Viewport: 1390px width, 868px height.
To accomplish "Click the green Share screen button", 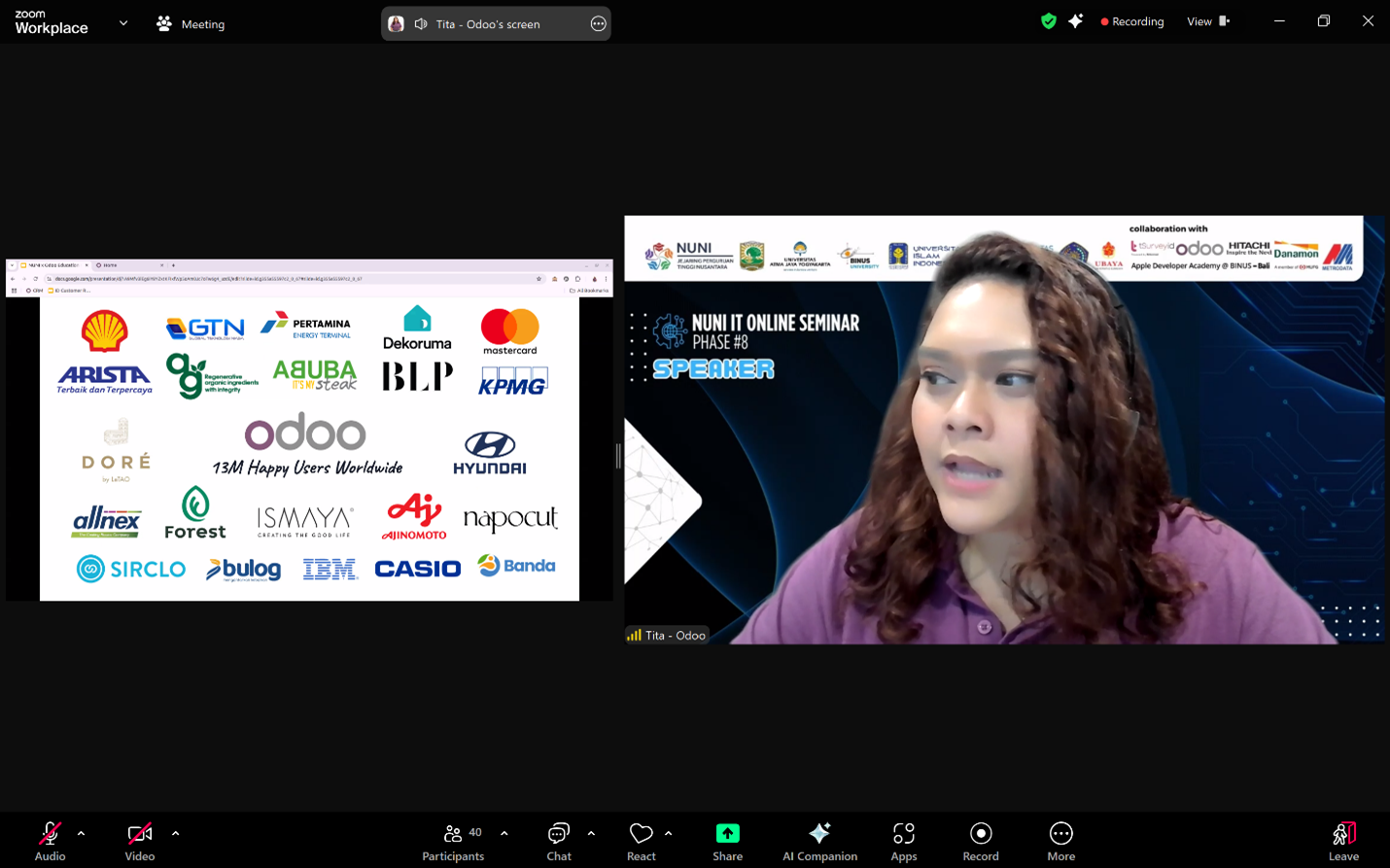I will 727,841.
